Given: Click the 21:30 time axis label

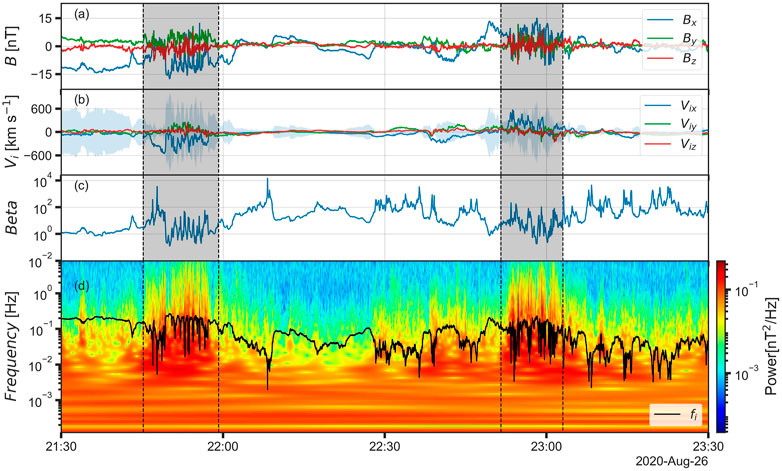Looking at the screenshot, I should pyautogui.click(x=61, y=446).
